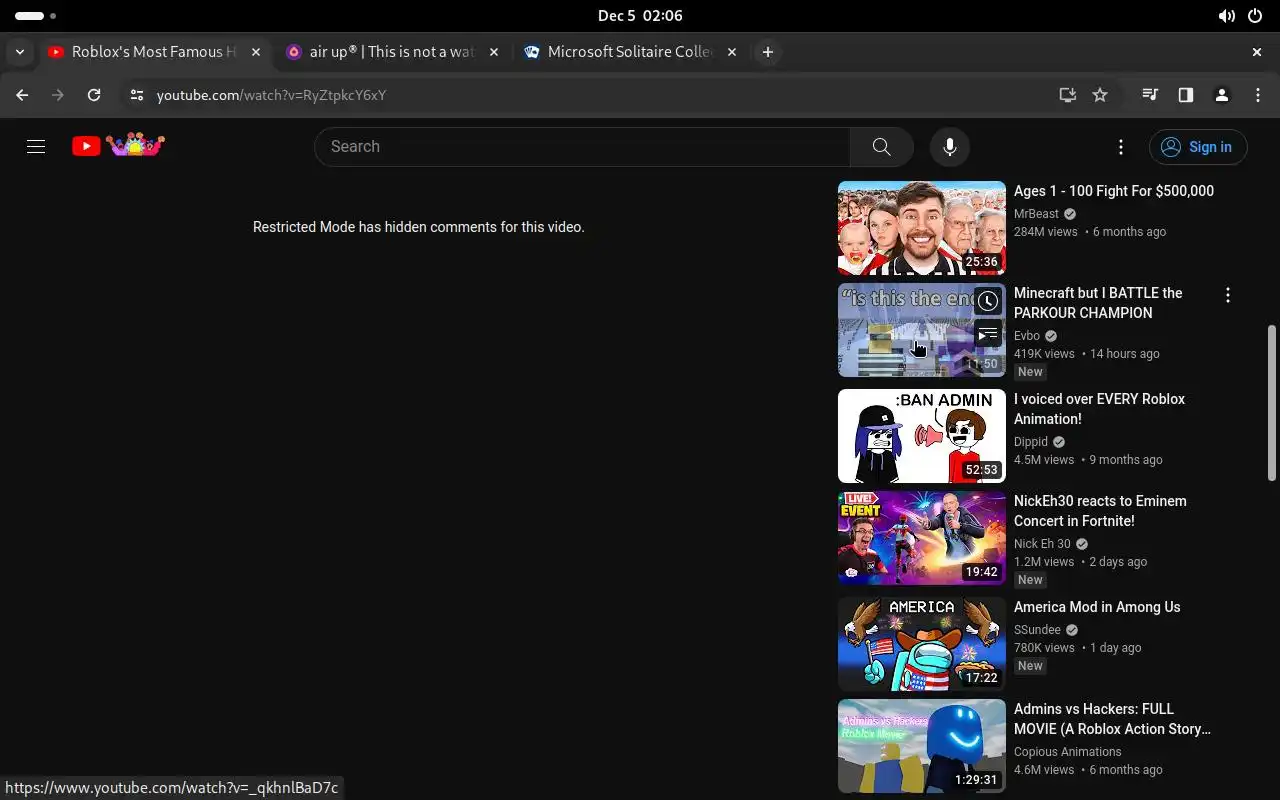
Task: Click SSundee channel name
Action: pyautogui.click(x=1037, y=630)
